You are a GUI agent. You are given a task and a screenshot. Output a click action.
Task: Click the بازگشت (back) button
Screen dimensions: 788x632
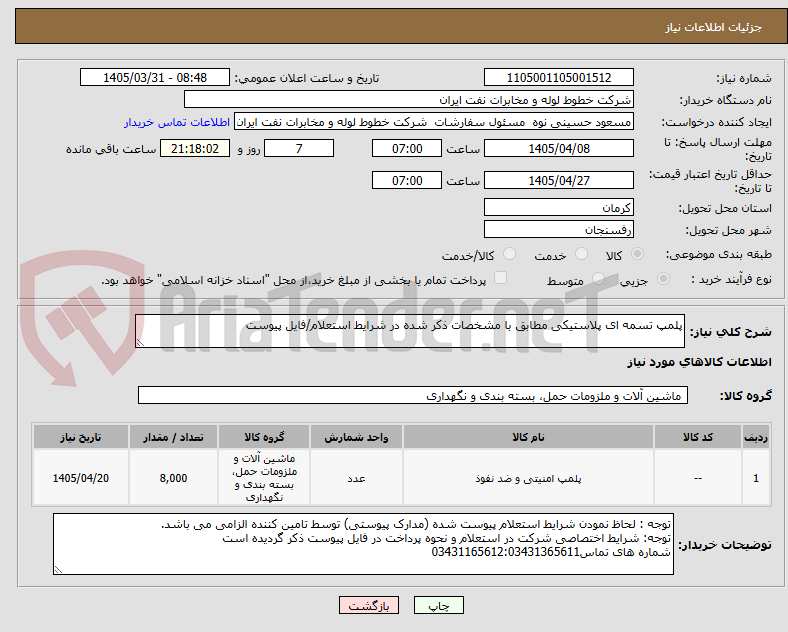pyautogui.click(x=369, y=606)
